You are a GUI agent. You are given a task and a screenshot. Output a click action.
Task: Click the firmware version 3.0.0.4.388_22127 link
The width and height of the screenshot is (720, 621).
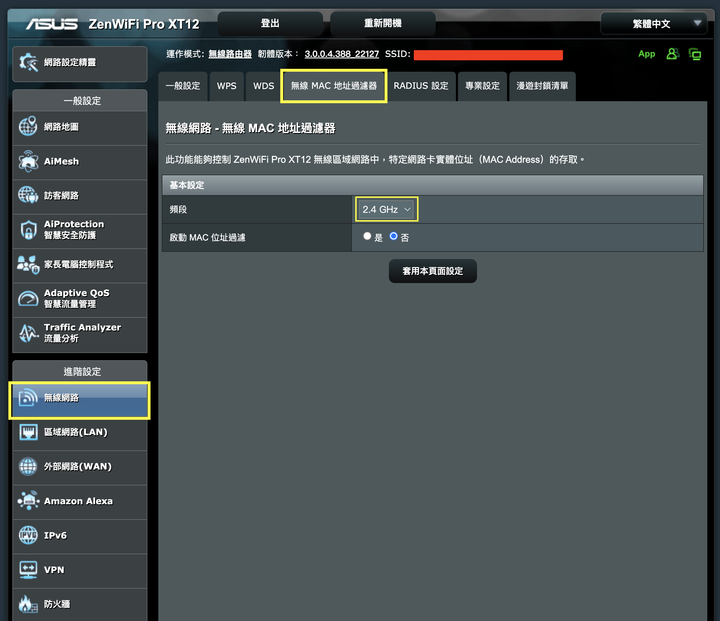pyautogui.click(x=342, y=54)
